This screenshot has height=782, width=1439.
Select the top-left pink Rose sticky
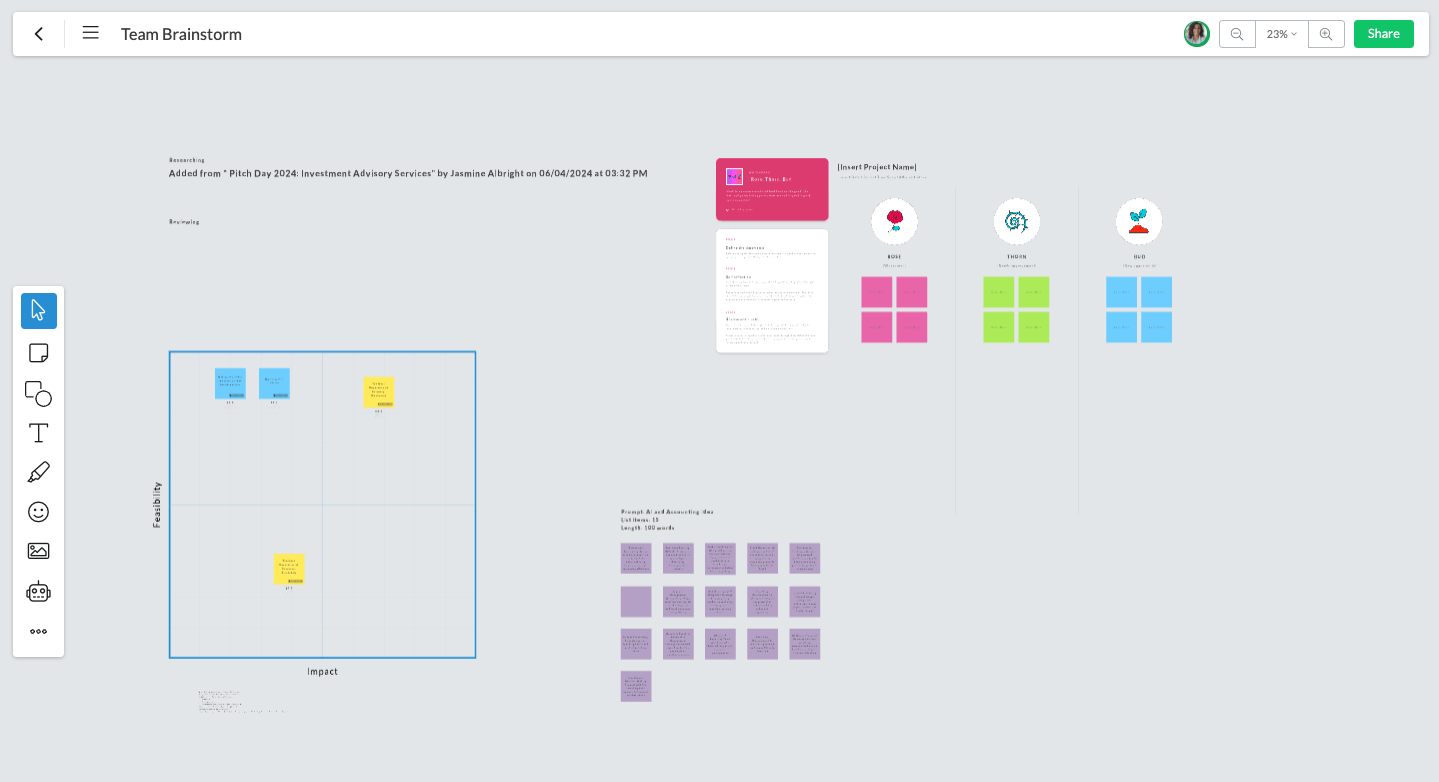tap(877, 292)
